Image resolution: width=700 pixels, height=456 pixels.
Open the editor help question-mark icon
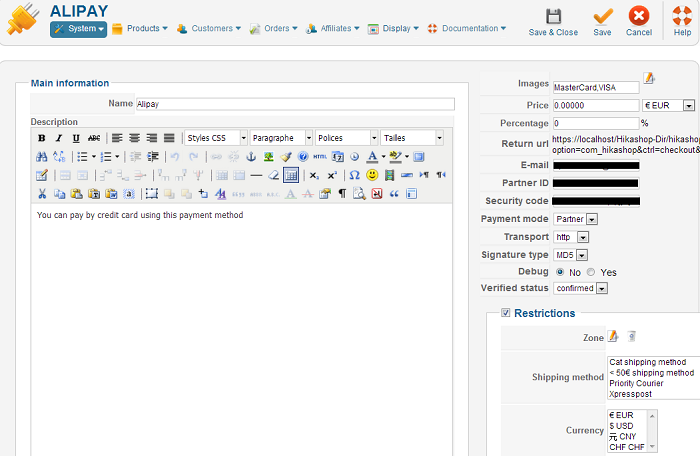coord(303,157)
